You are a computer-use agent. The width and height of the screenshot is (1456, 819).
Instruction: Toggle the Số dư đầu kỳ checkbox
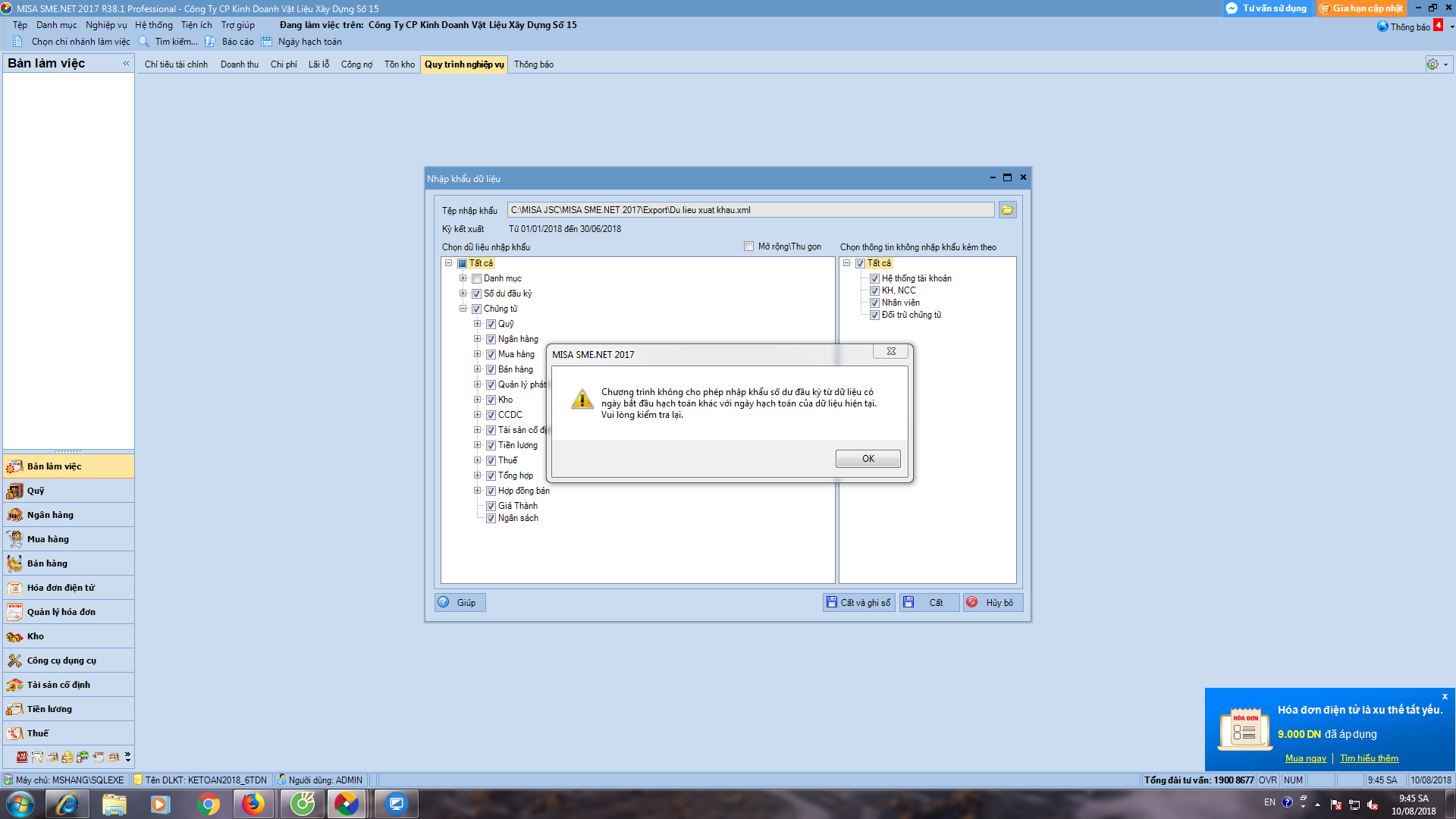pos(476,293)
